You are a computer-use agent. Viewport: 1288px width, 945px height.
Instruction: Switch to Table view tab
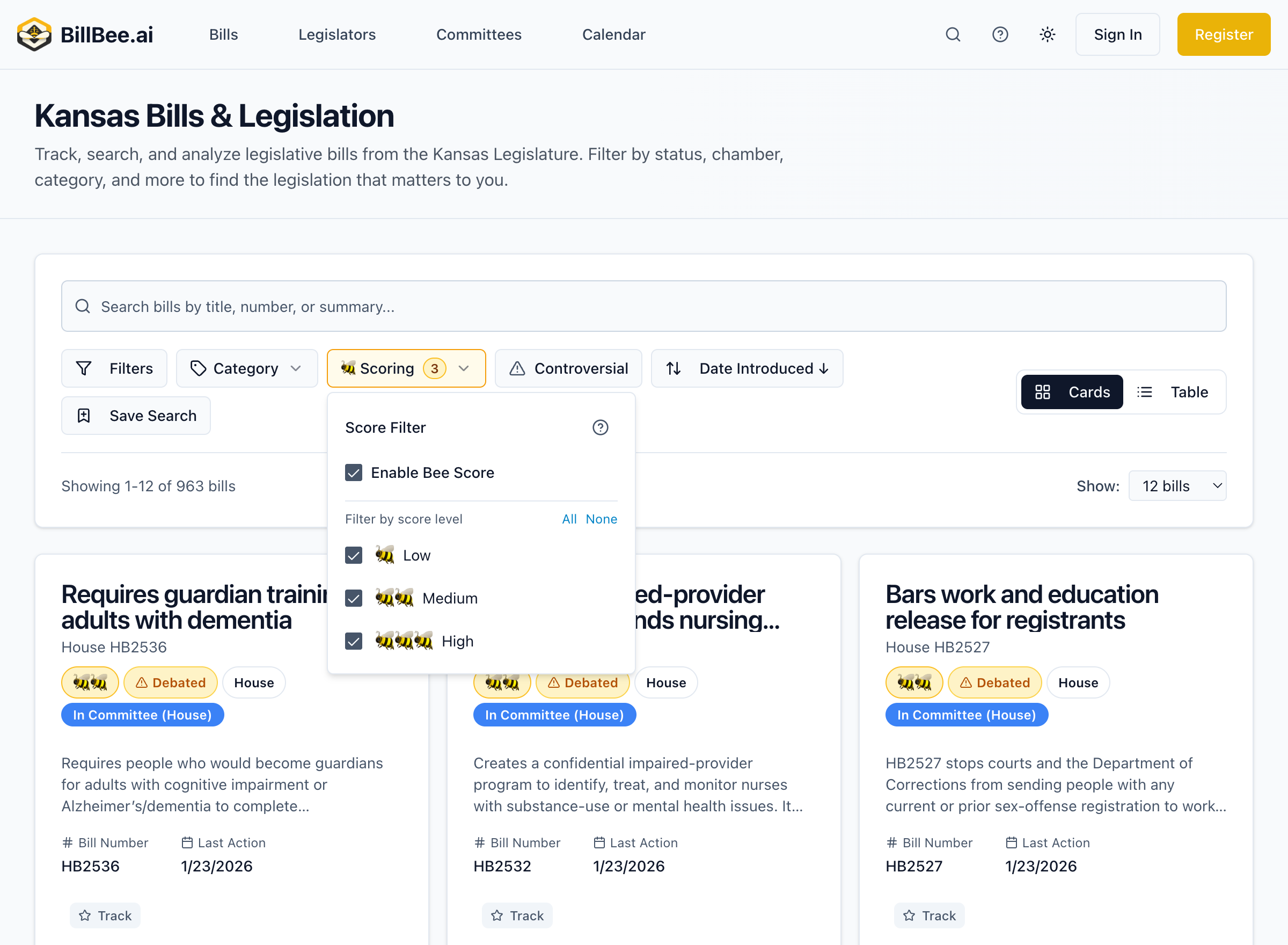click(x=1173, y=392)
